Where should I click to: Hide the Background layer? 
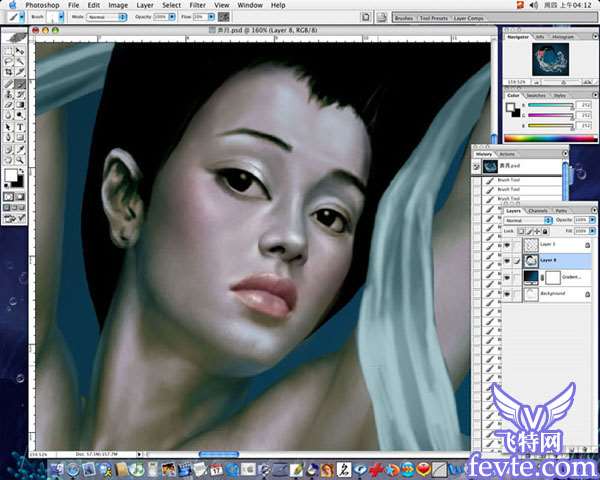[507, 294]
